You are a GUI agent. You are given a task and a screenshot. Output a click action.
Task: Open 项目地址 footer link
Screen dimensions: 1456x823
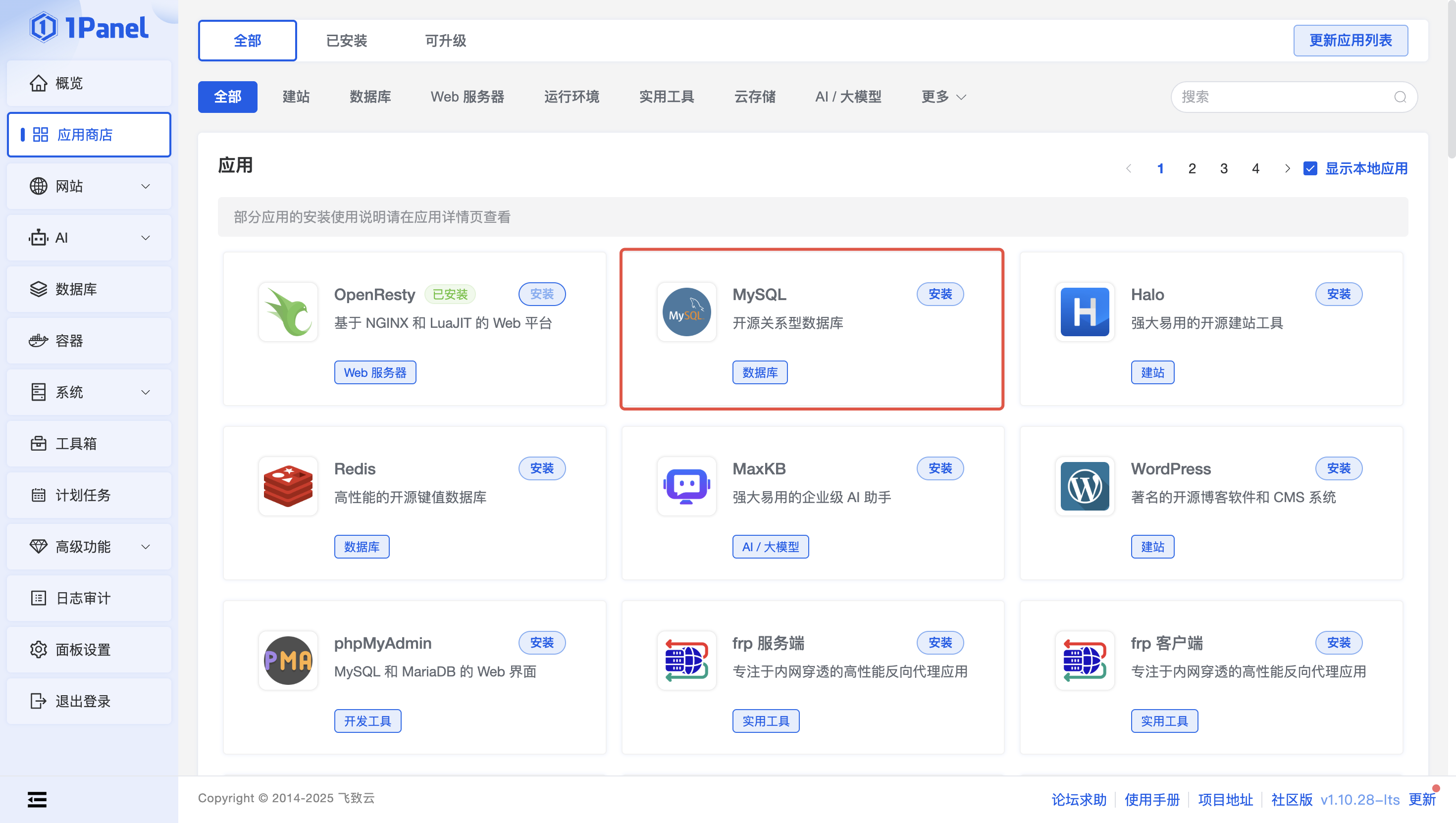tap(1225, 799)
